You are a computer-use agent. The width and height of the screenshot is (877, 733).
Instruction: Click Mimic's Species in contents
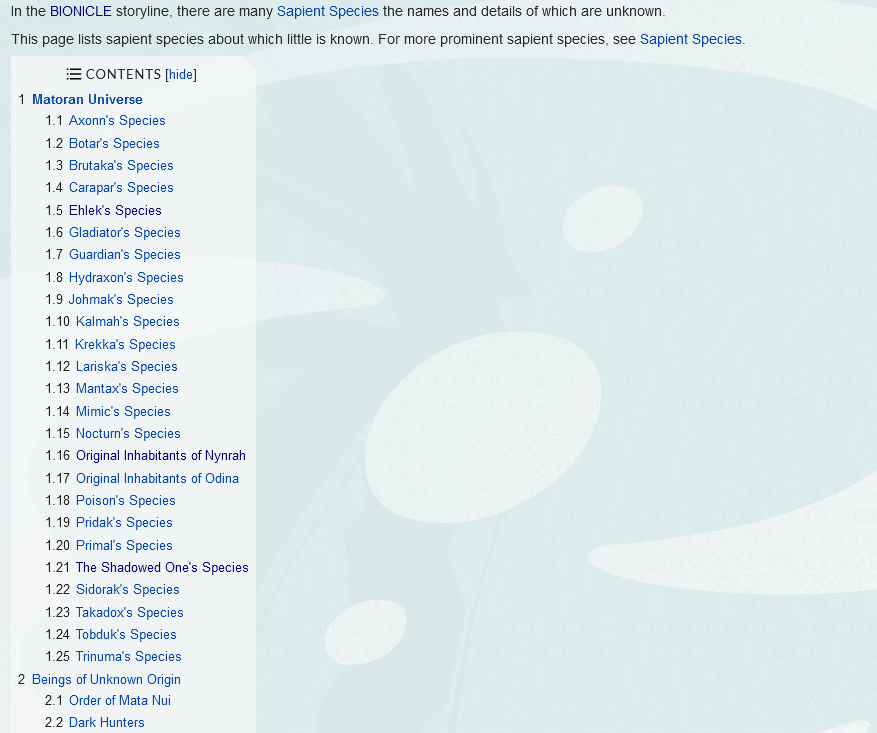[123, 412]
